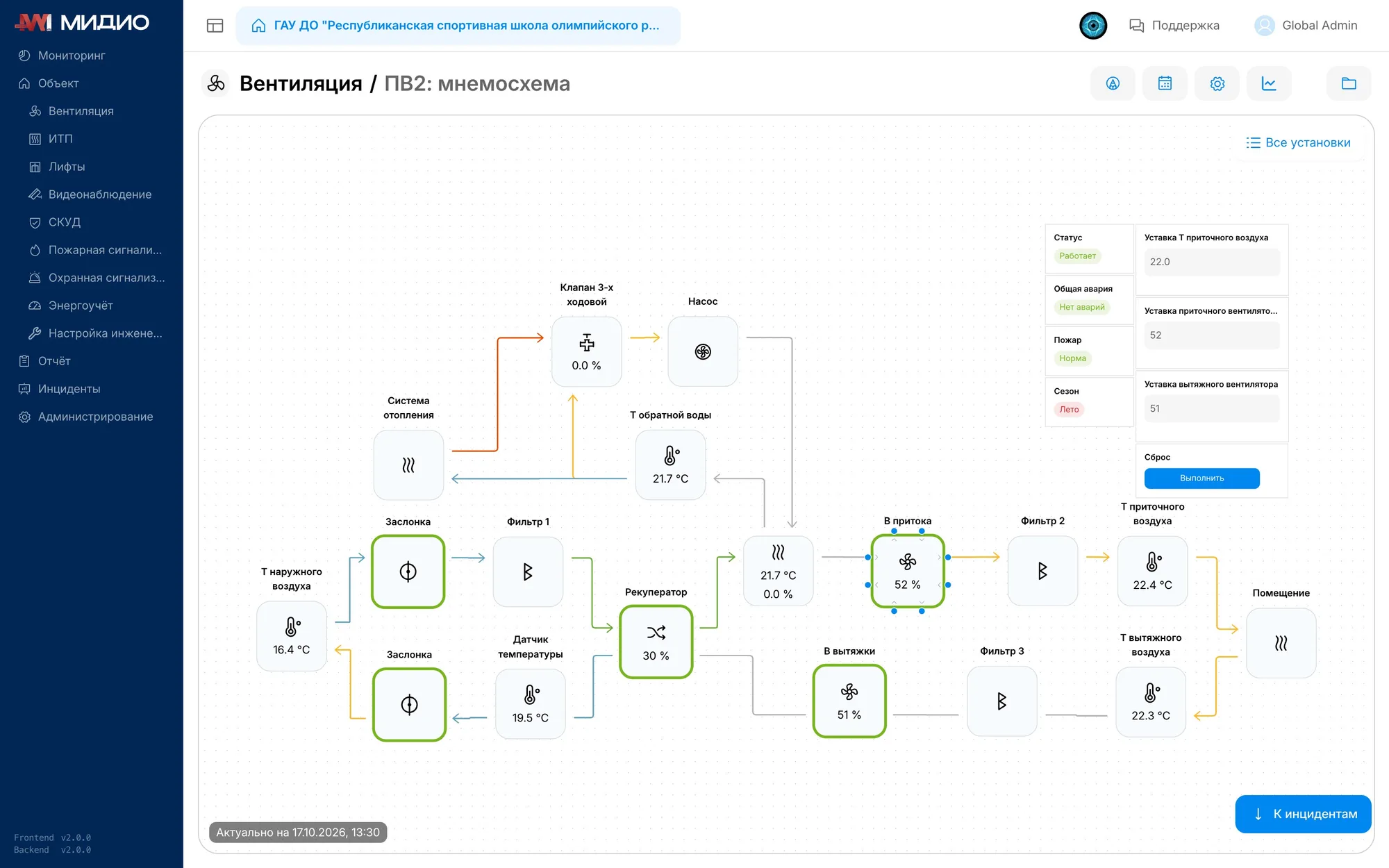Select the lower Заслонка damper node

(x=409, y=705)
